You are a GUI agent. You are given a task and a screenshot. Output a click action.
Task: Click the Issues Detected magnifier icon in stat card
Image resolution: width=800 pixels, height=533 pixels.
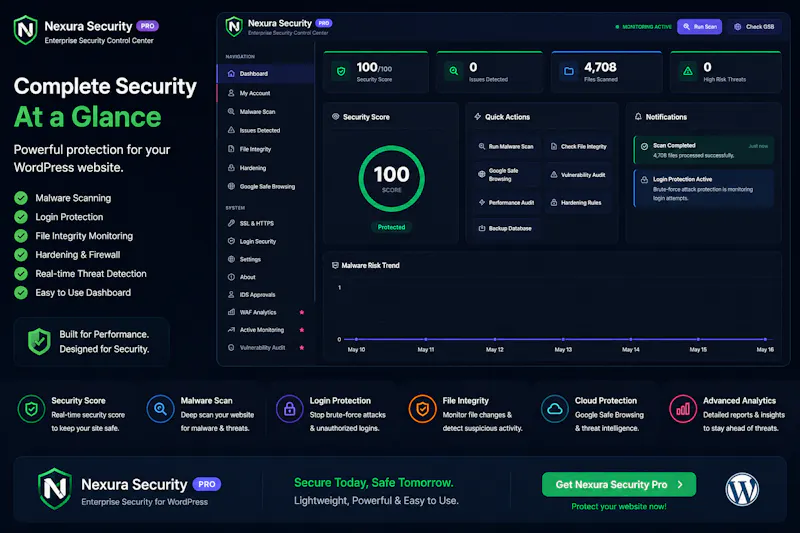tap(454, 71)
